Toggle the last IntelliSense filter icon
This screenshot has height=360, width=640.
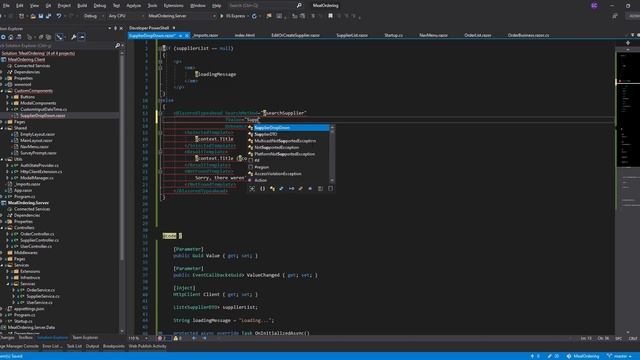(330, 189)
